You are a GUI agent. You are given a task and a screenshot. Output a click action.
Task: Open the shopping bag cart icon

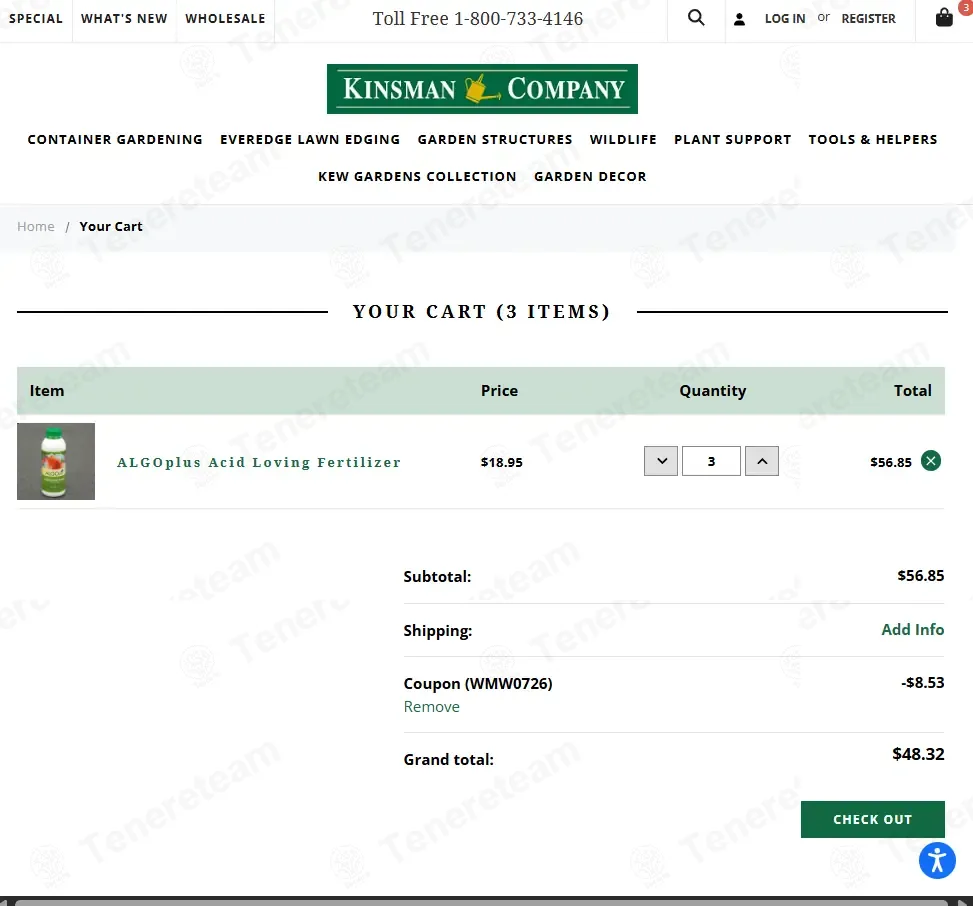click(944, 17)
